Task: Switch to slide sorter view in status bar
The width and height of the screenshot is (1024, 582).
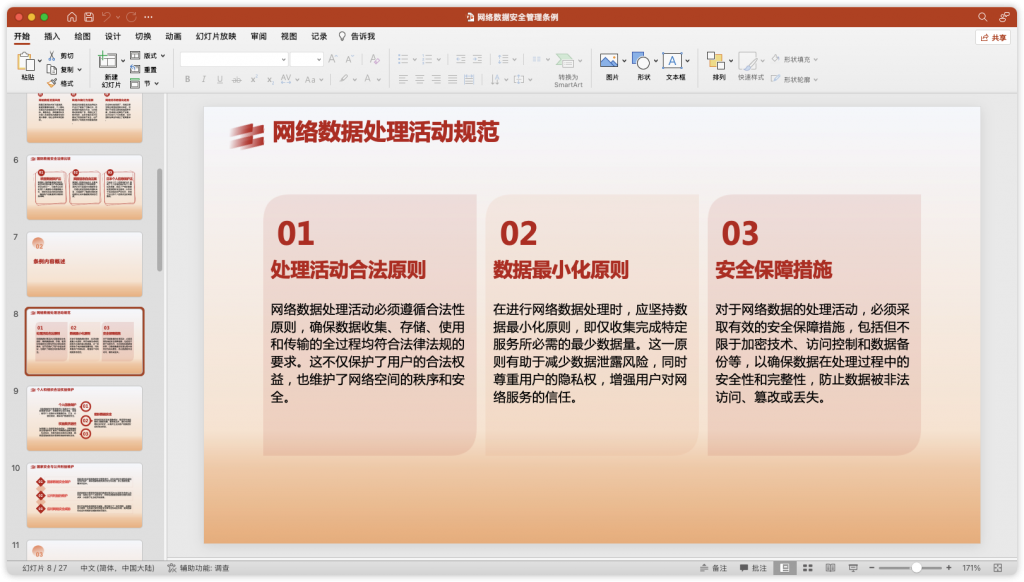Action: 806,568
